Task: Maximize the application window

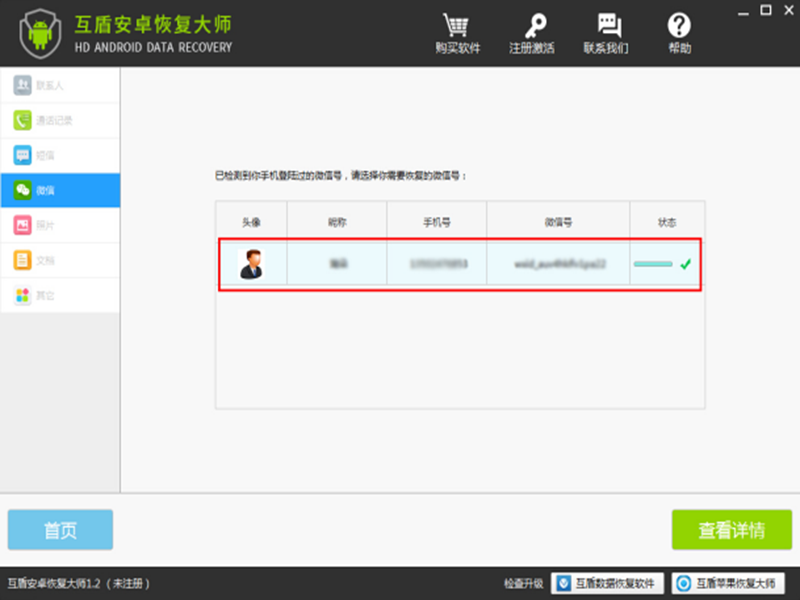Action: [x=766, y=10]
